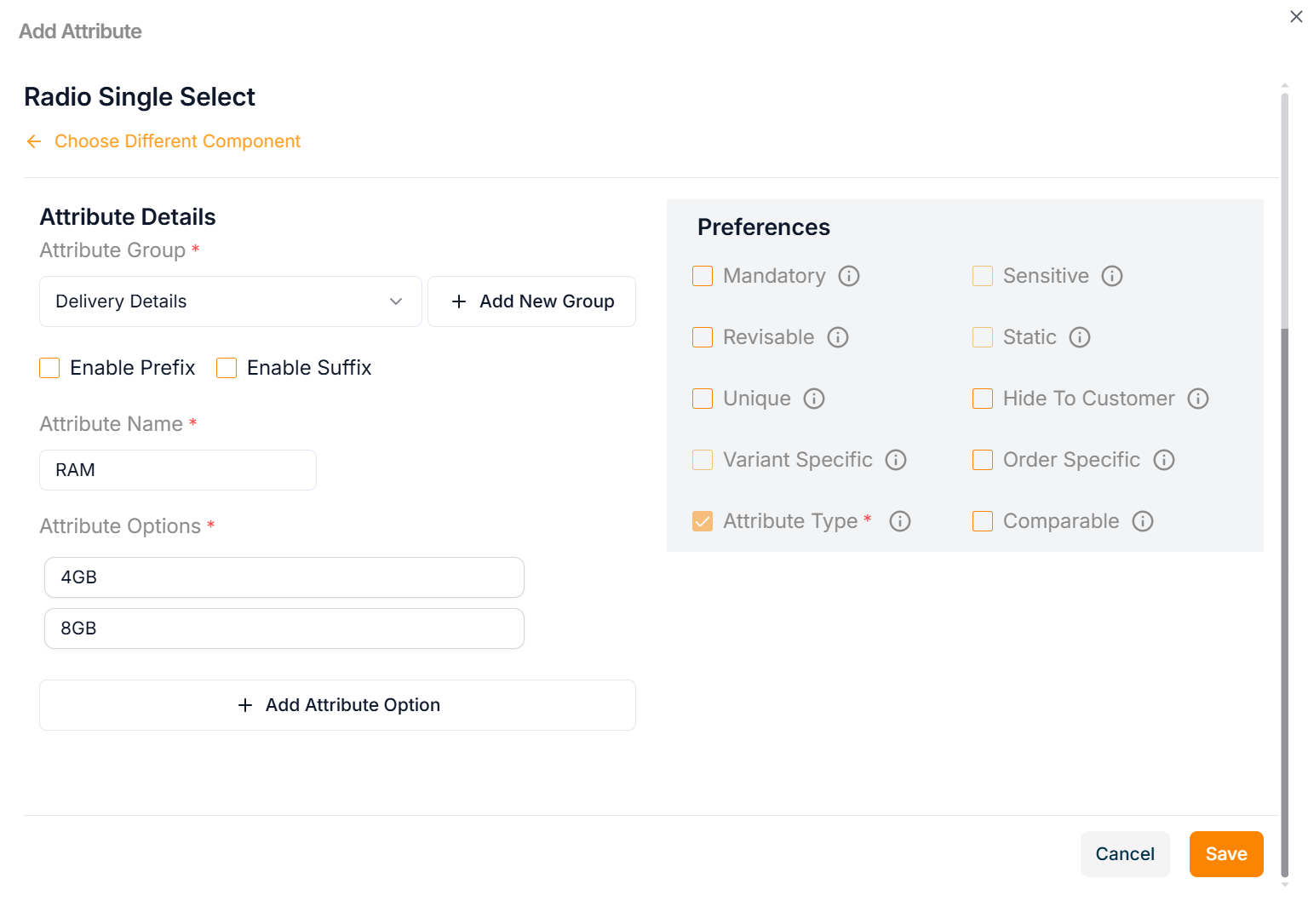Click the info icon next to Unique
Screen dimensions: 1308x924
click(x=814, y=399)
